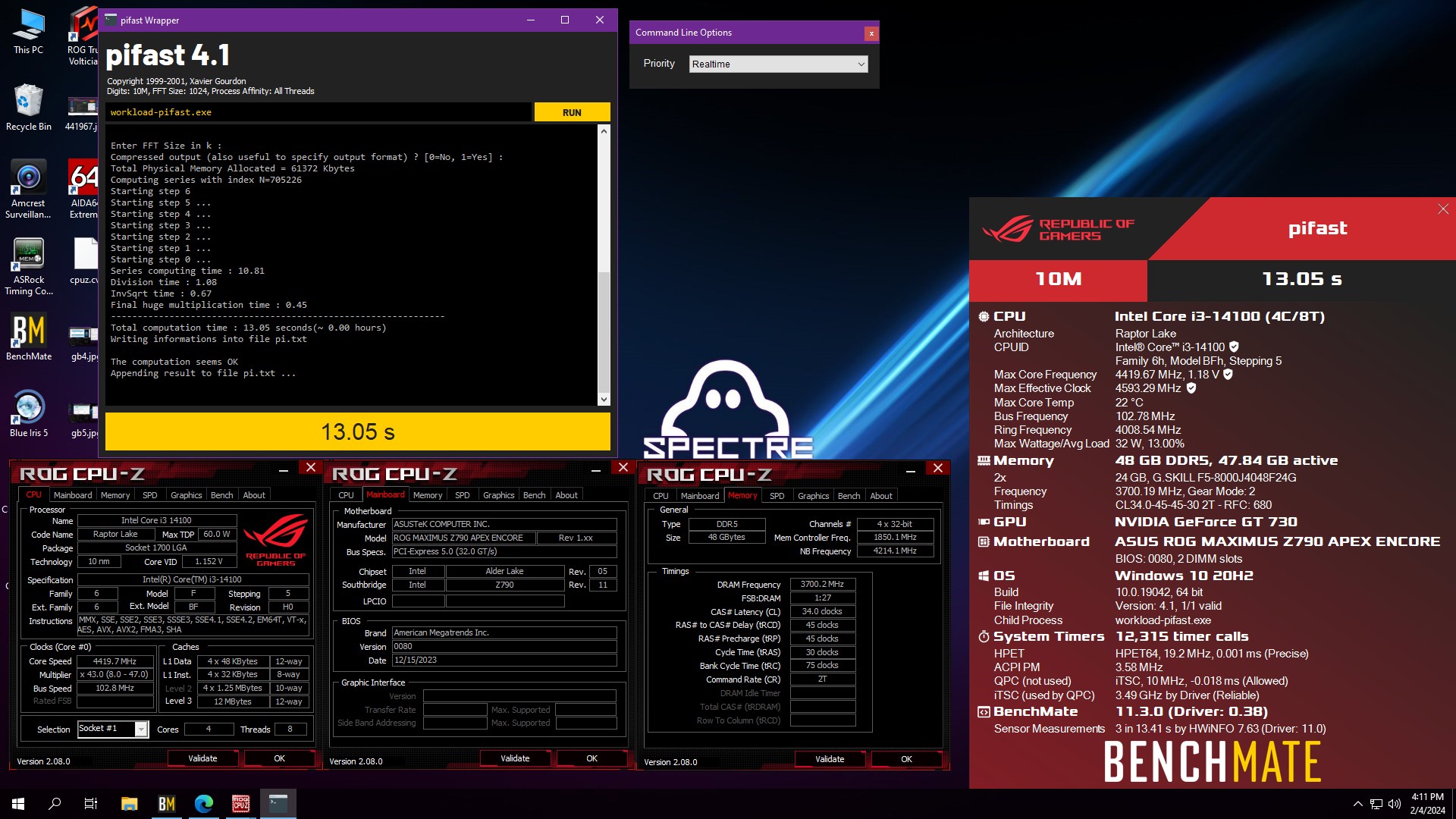Select Graphics tab in first CPU-Z window
The height and width of the screenshot is (819, 1456).
(186, 495)
